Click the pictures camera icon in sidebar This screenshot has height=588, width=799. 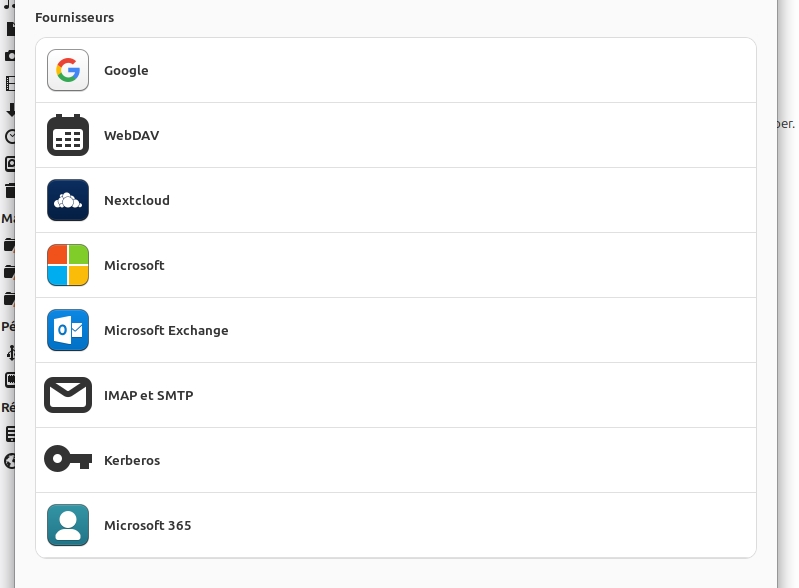point(11,56)
